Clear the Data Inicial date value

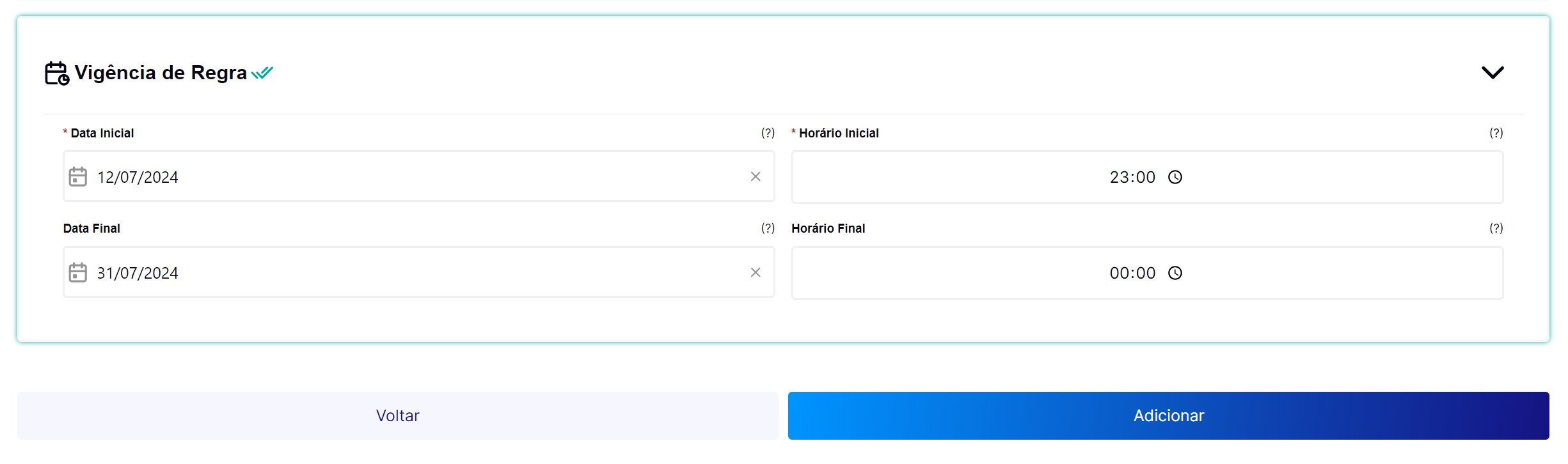[756, 176]
